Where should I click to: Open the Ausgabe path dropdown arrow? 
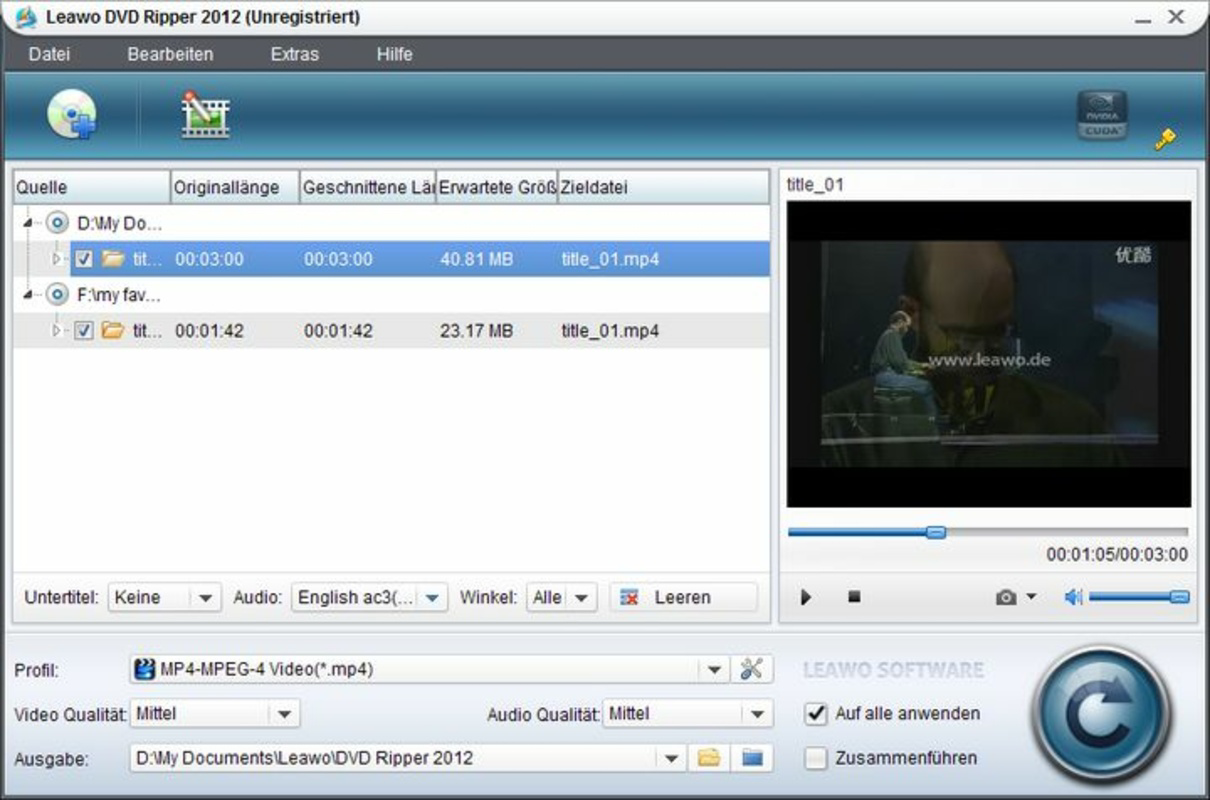click(672, 758)
